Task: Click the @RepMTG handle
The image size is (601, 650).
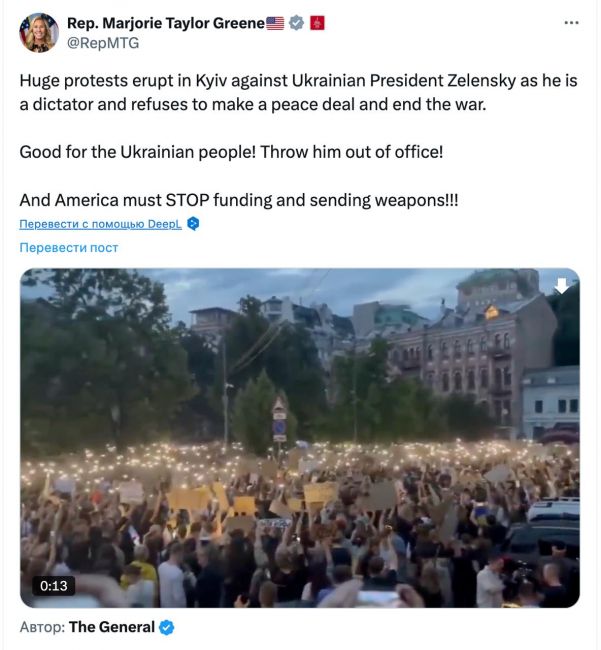Action: coord(103,42)
